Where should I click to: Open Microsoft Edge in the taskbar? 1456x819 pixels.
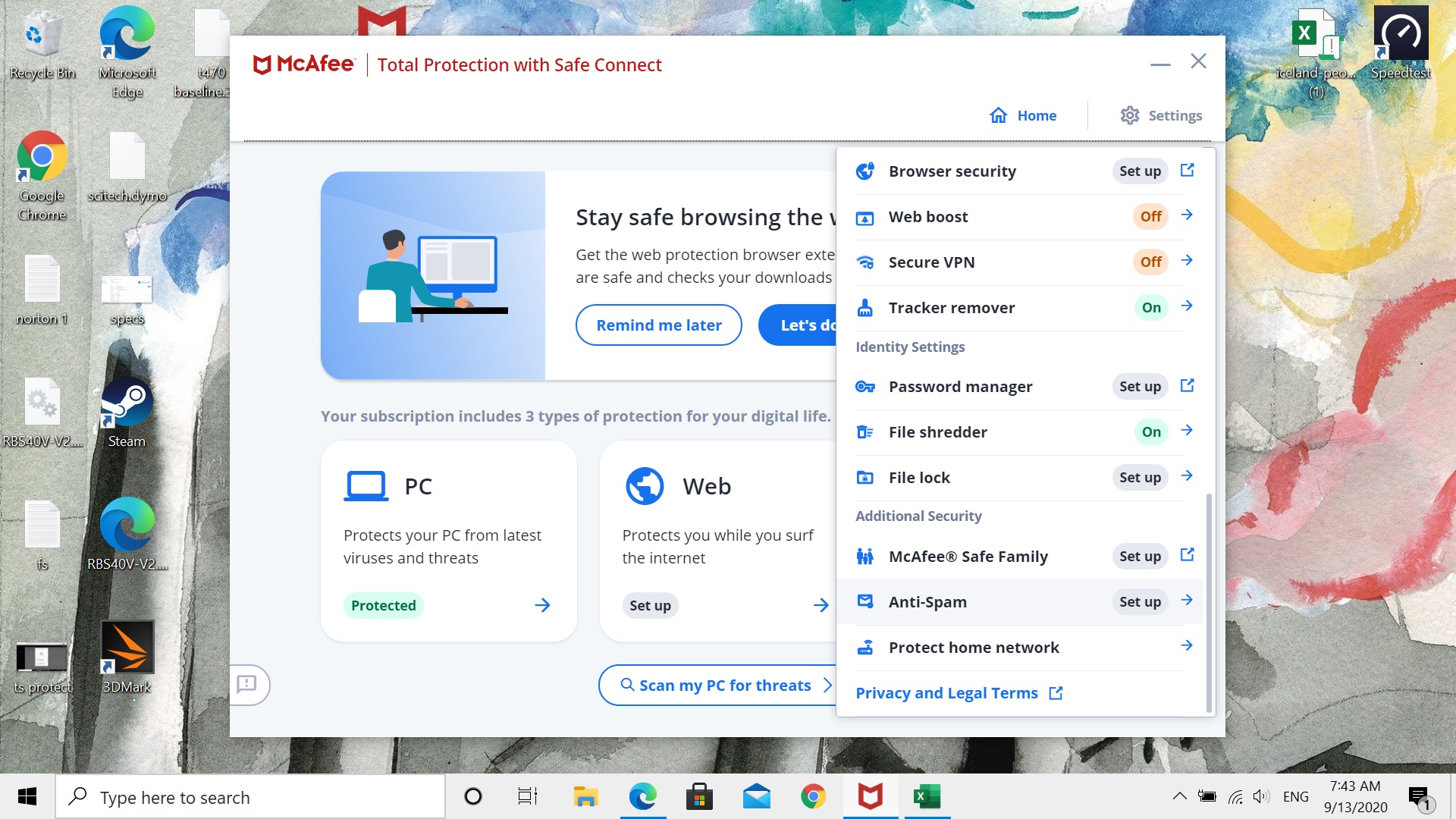click(643, 797)
